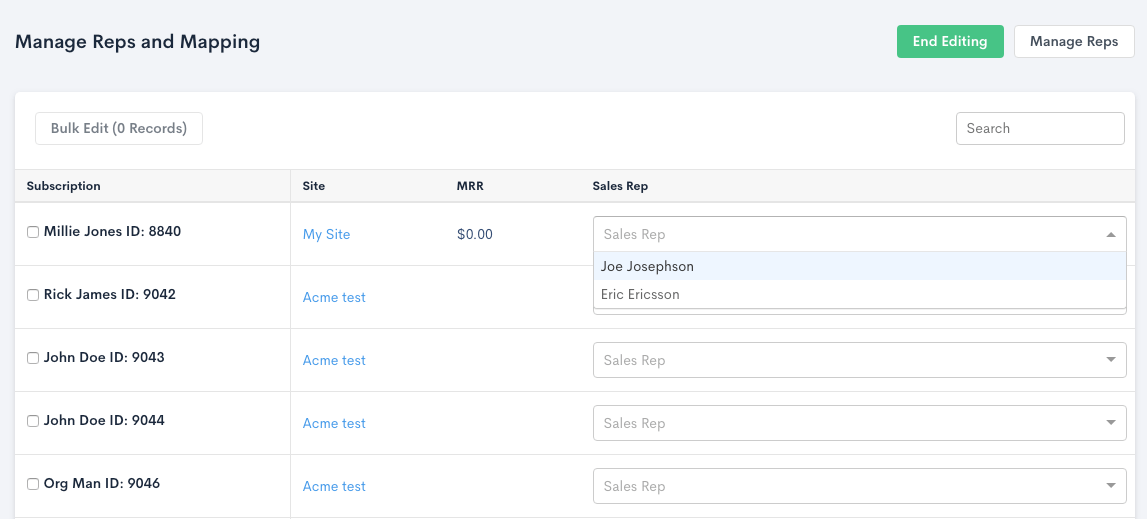Visit Acme test link in Org Man row
This screenshot has height=519, width=1147.
tap(334, 486)
